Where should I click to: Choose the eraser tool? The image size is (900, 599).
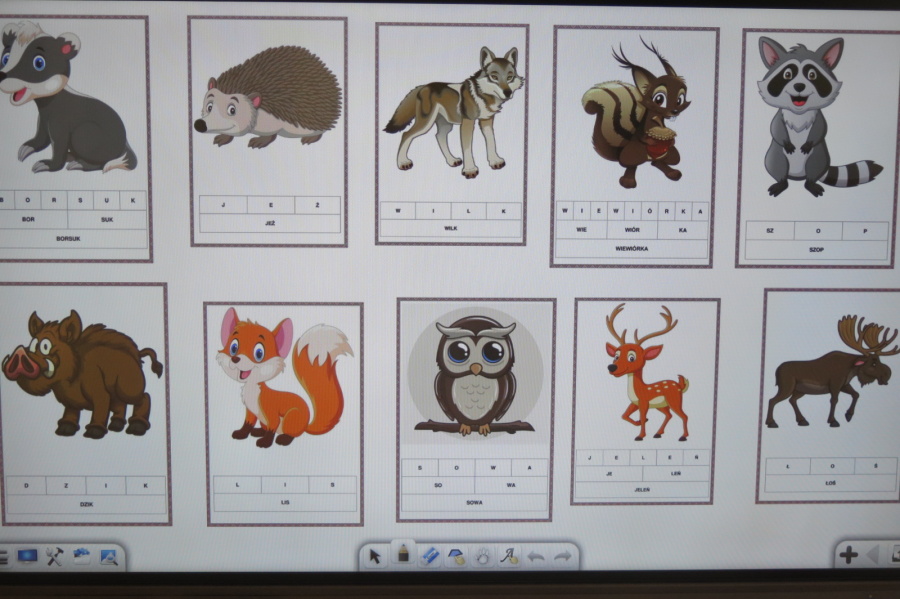pos(430,557)
